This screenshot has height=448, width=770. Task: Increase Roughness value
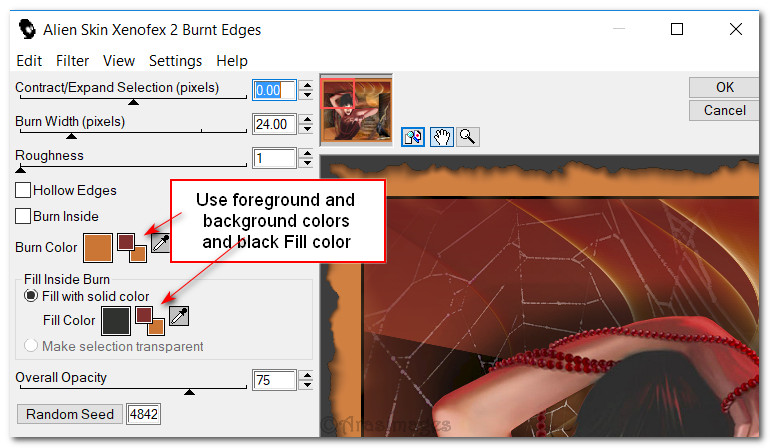307,154
